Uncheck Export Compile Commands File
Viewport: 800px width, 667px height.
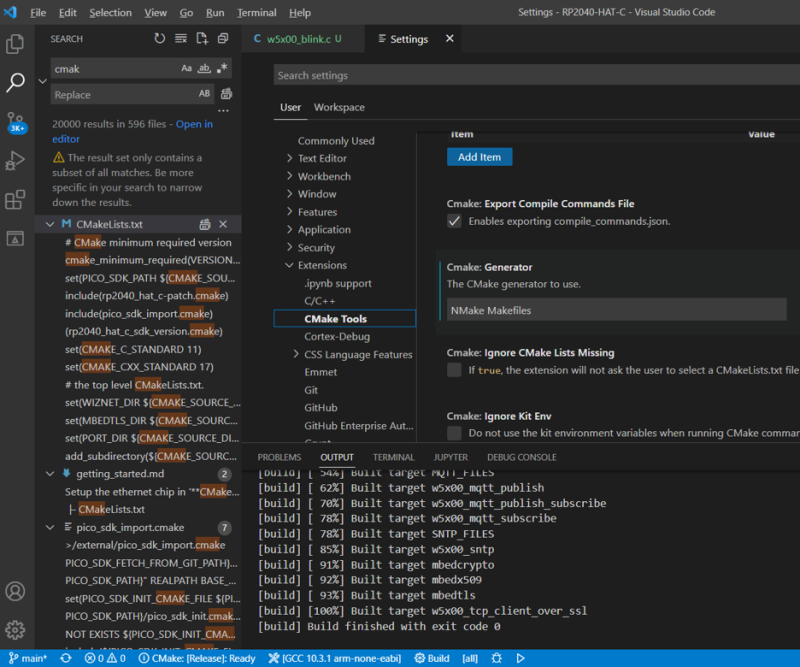454,221
